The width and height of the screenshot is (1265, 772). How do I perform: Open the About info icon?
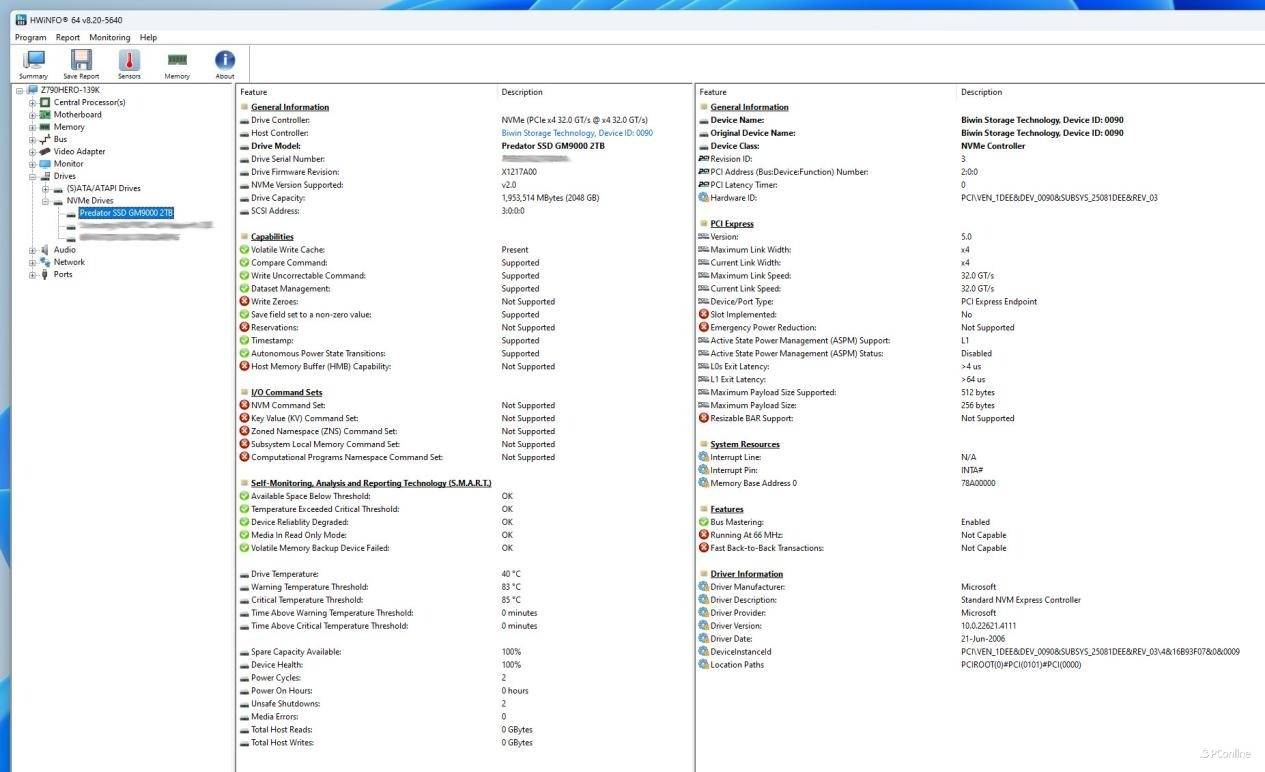coord(225,62)
